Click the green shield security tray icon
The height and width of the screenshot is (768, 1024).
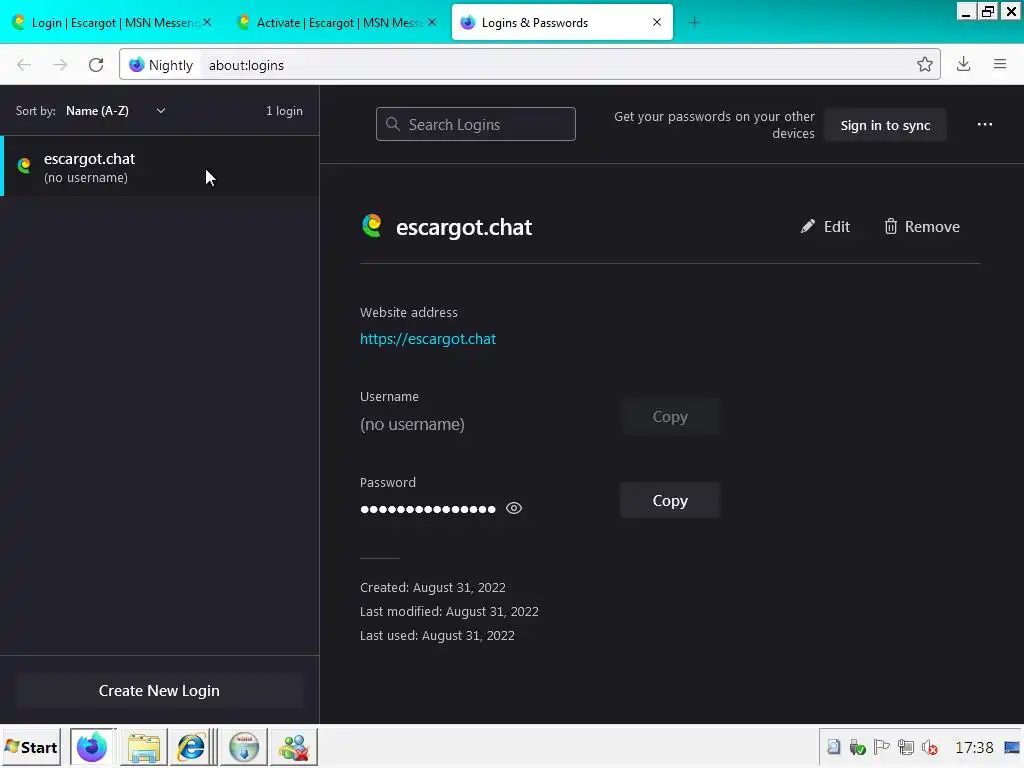857,747
